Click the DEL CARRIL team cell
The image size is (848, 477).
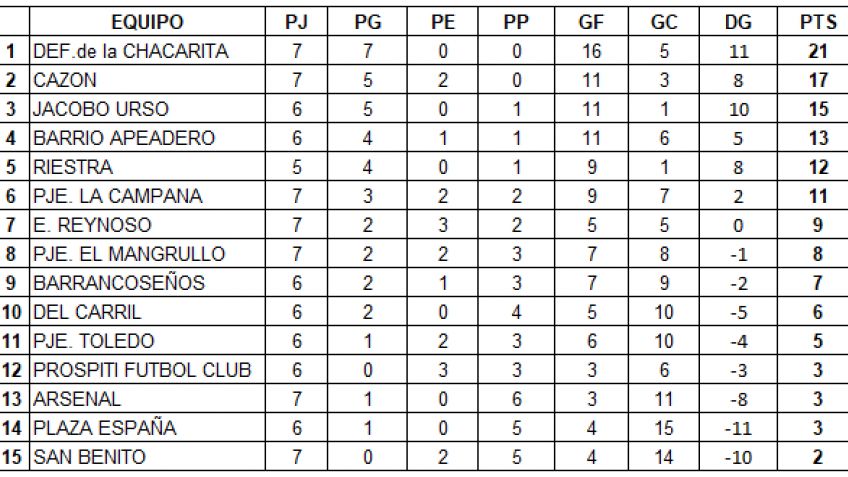pos(147,312)
